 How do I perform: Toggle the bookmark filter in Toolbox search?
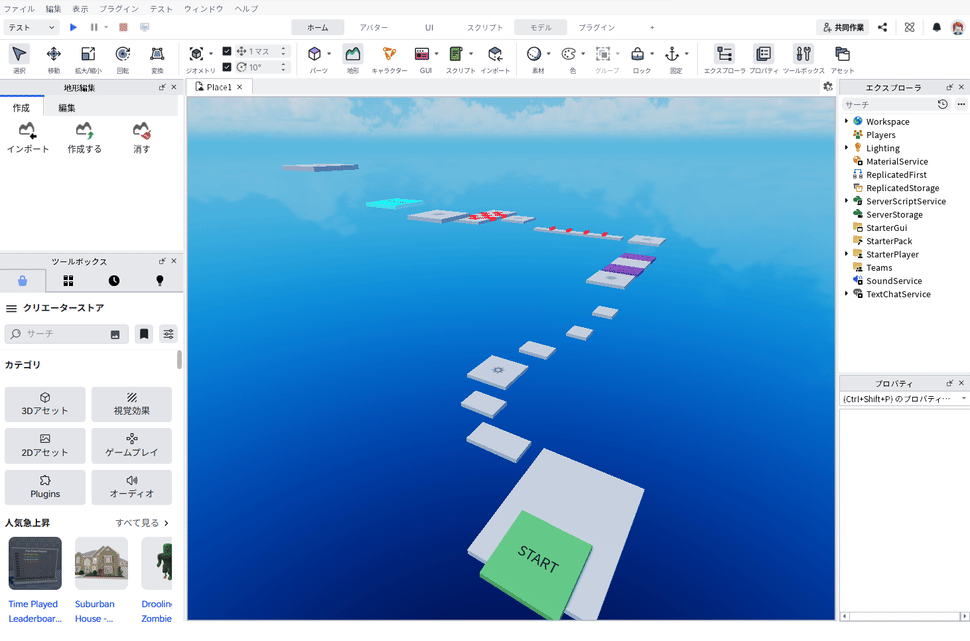click(x=144, y=334)
